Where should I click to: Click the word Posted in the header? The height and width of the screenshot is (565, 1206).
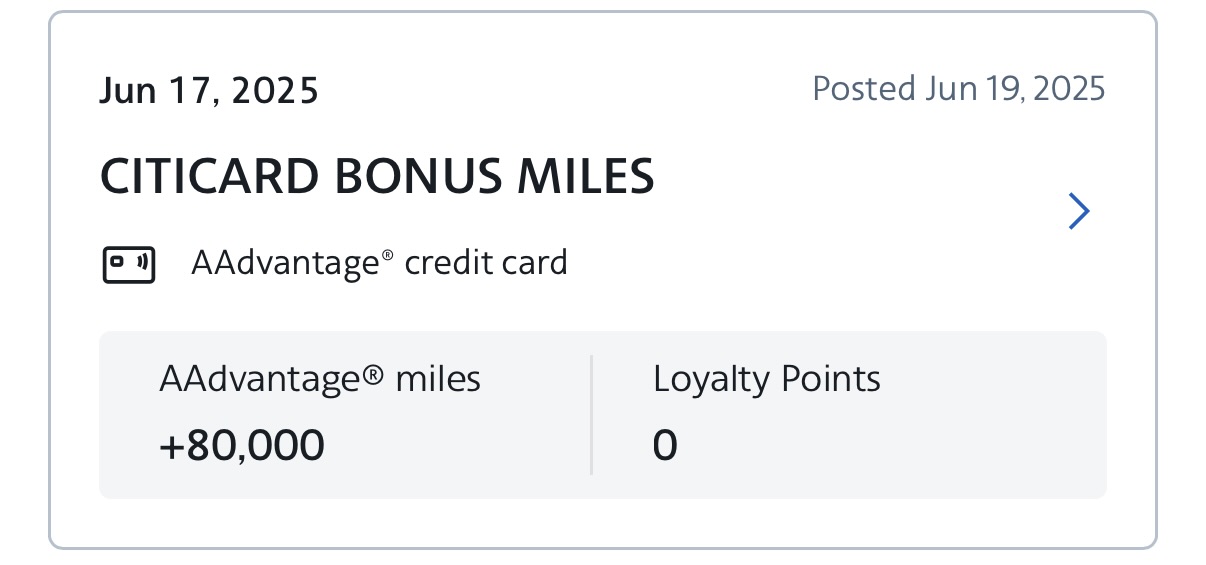point(864,89)
